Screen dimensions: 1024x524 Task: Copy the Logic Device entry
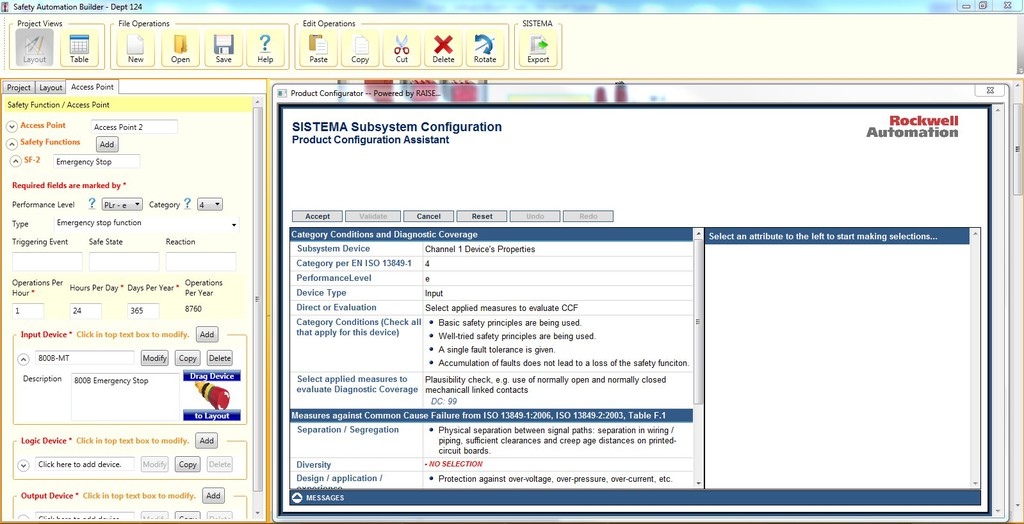(x=188, y=465)
